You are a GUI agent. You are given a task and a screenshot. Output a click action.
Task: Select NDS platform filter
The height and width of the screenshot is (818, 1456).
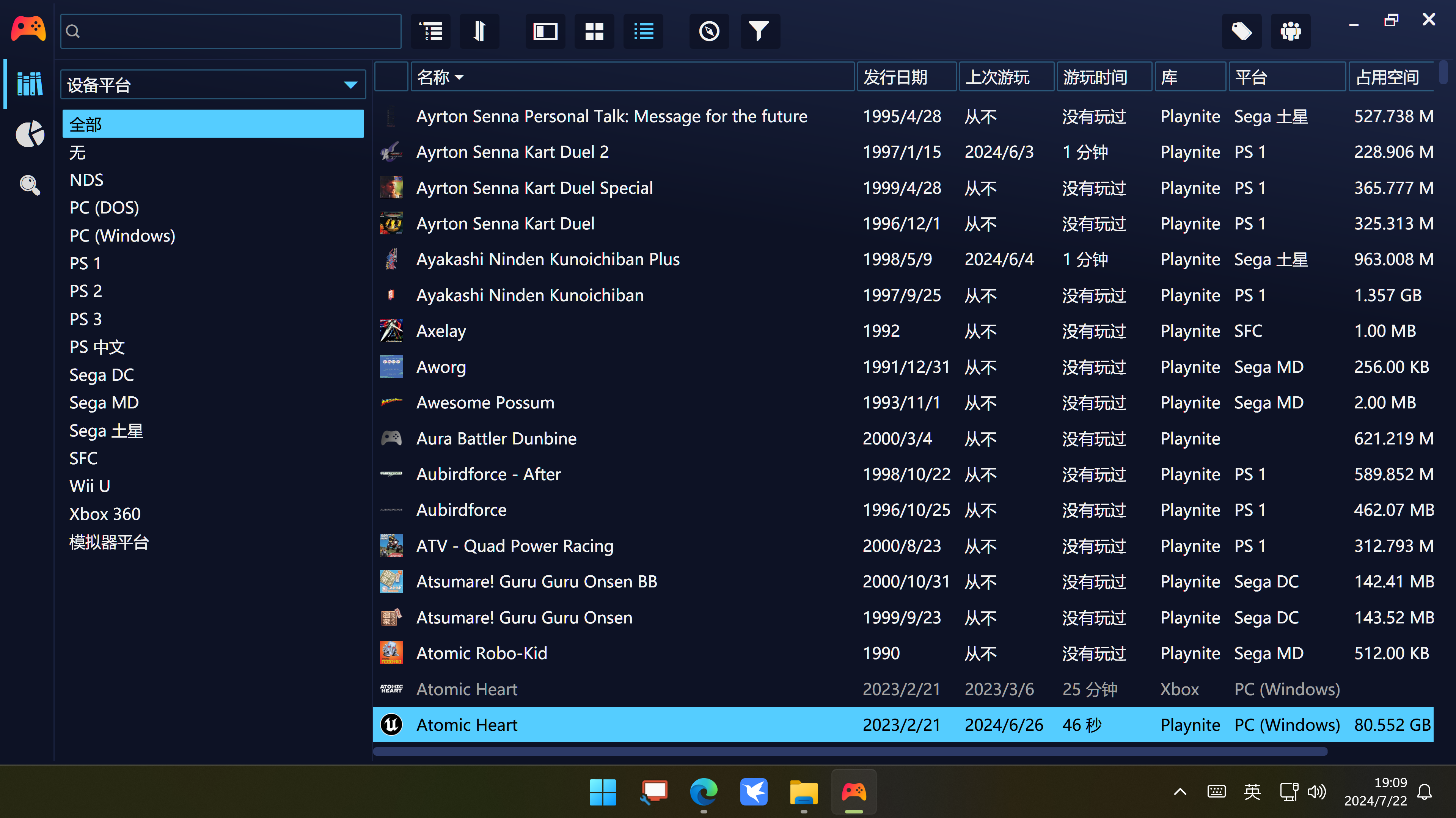point(213,180)
